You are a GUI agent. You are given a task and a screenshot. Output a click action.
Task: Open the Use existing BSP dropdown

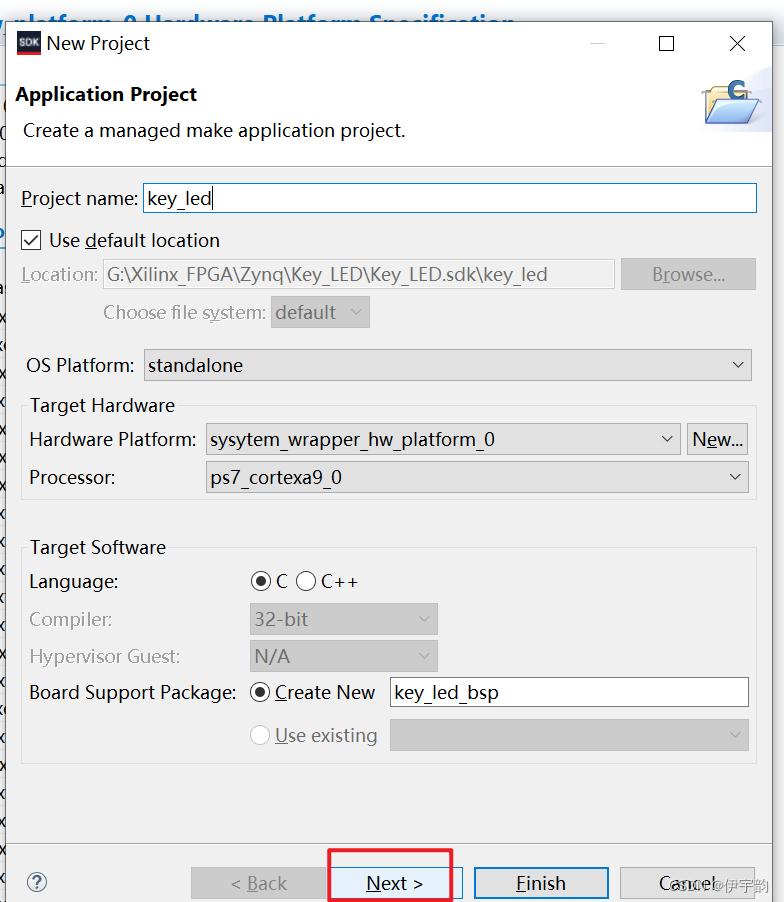click(x=569, y=735)
